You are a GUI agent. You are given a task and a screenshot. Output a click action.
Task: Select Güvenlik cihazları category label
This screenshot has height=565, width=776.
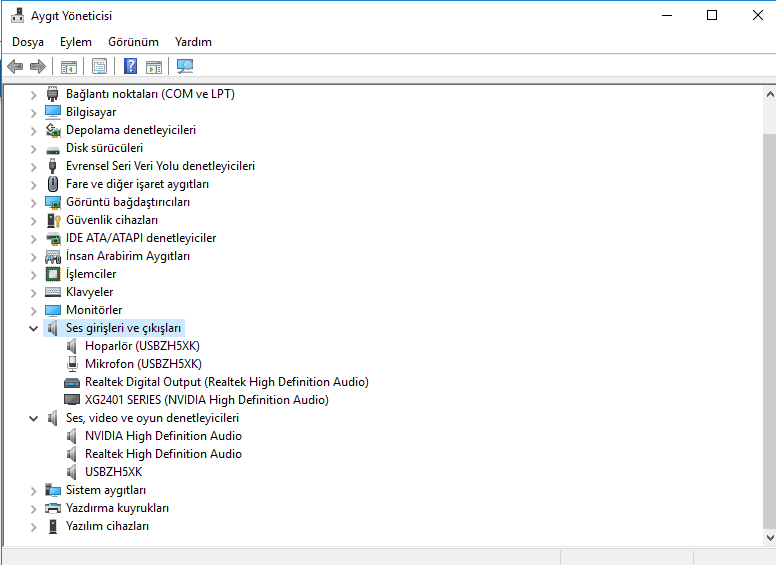point(112,220)
